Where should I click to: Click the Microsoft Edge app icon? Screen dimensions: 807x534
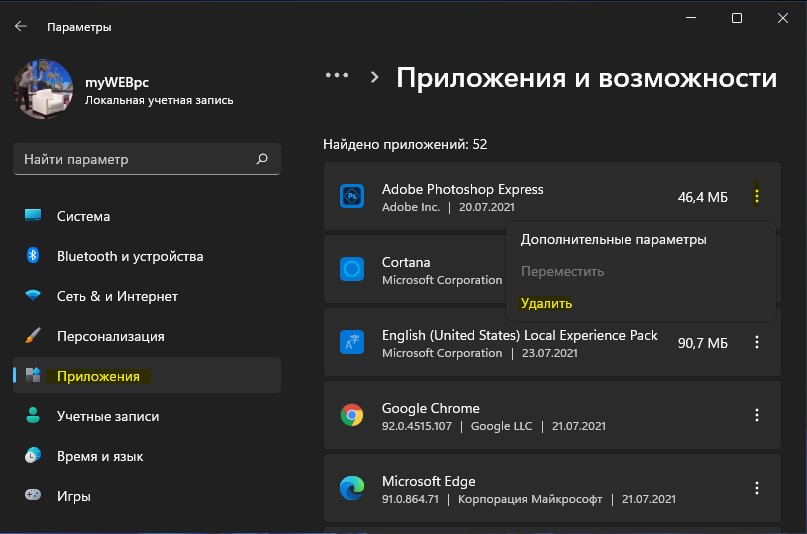pos(352,488)
